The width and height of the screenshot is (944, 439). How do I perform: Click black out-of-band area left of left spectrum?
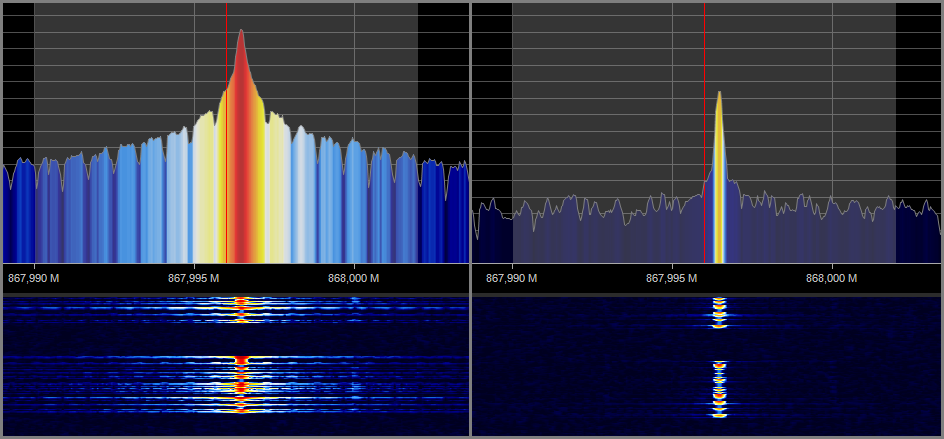click(18, 80)
